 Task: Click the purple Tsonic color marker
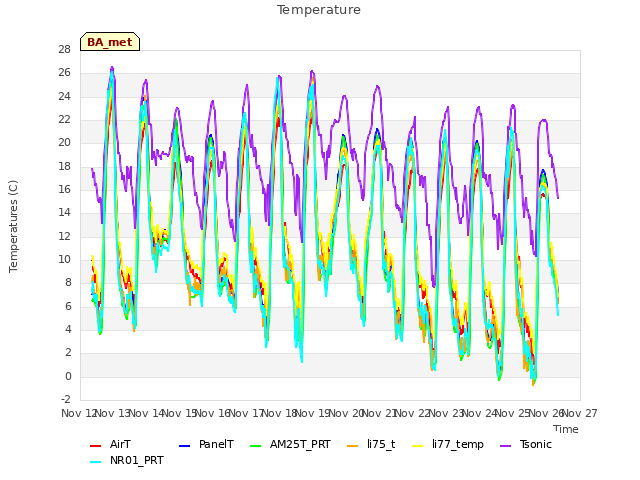click(505, 446)
